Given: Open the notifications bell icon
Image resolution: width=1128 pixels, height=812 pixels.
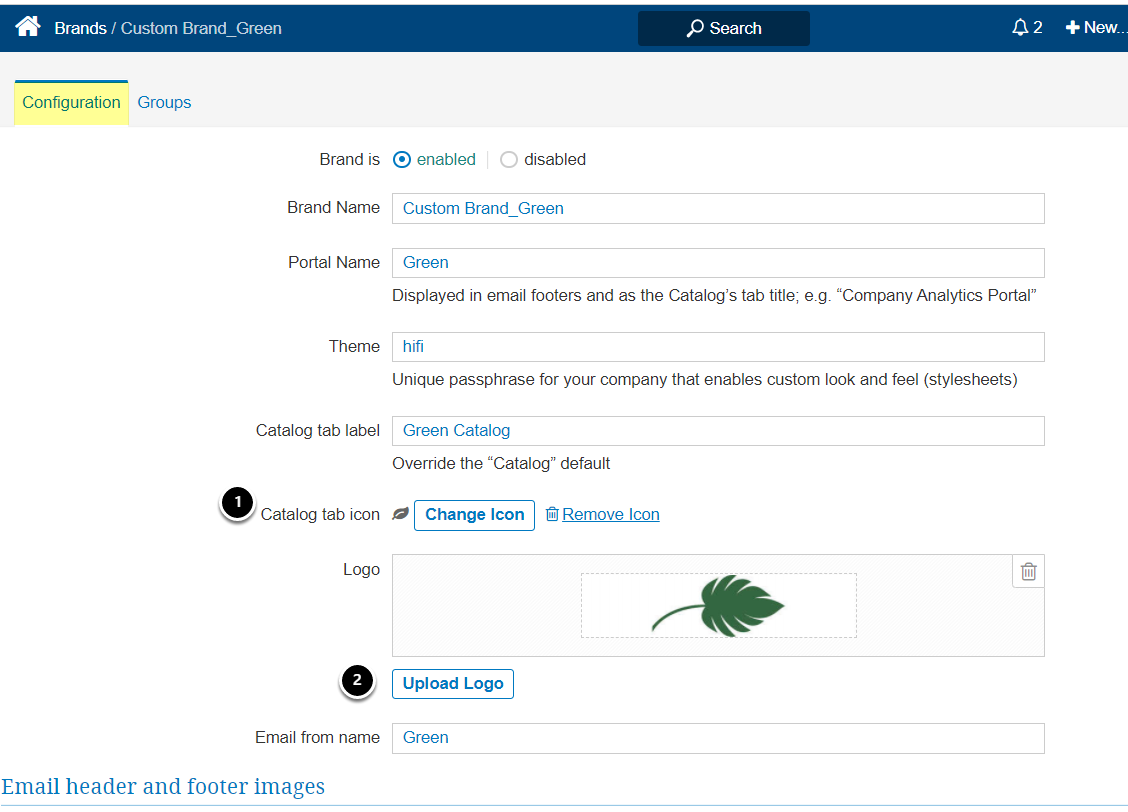Looking at the screenshot, I should pos(1020,28).
